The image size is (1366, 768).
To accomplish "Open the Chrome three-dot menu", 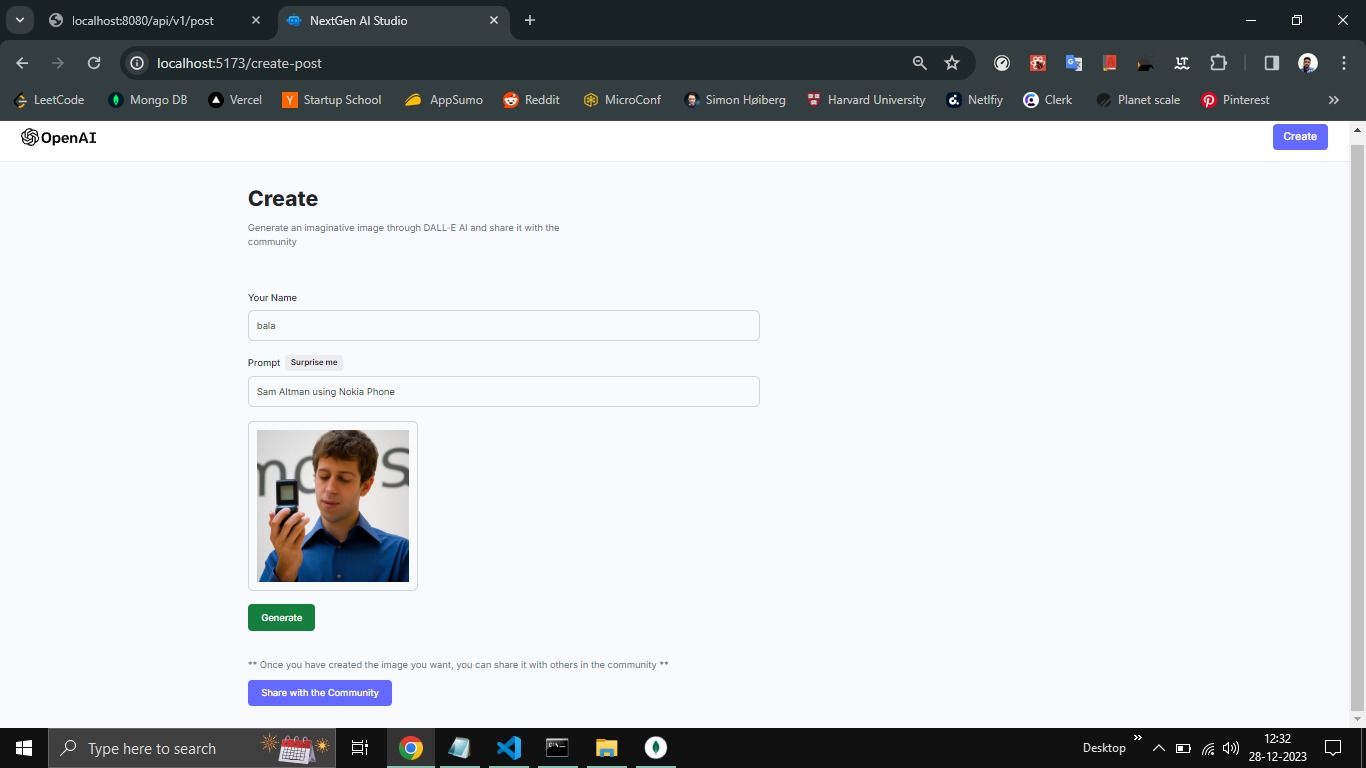I will pos(1343,63).
